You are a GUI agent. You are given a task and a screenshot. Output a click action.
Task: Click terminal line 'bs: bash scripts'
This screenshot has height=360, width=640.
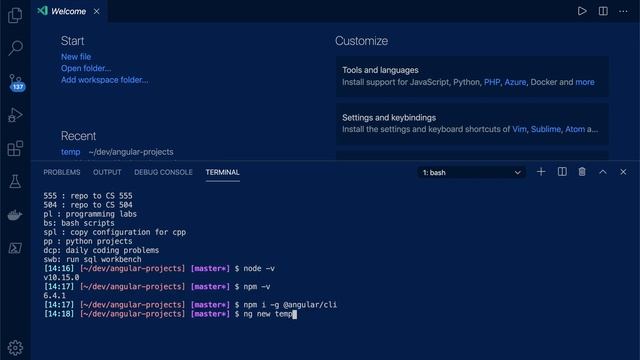pyautogui.click(x=79, y=223)
